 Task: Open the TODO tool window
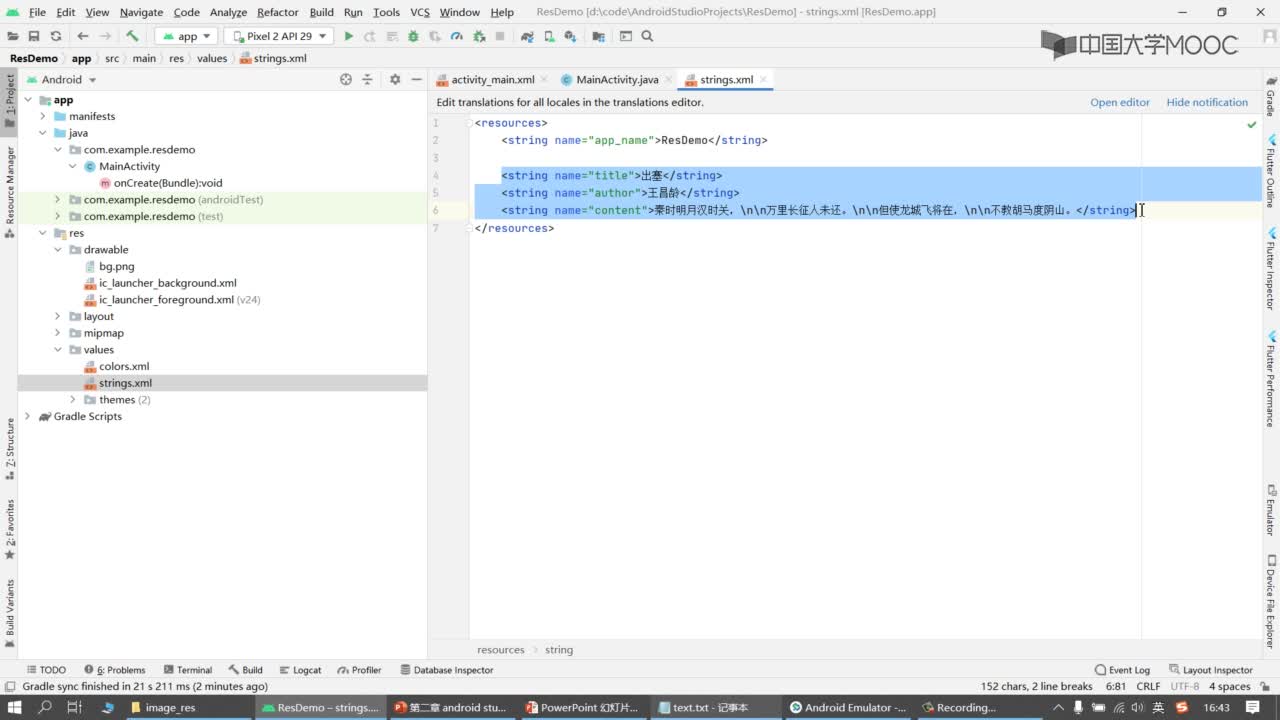[x=45, y=670]
